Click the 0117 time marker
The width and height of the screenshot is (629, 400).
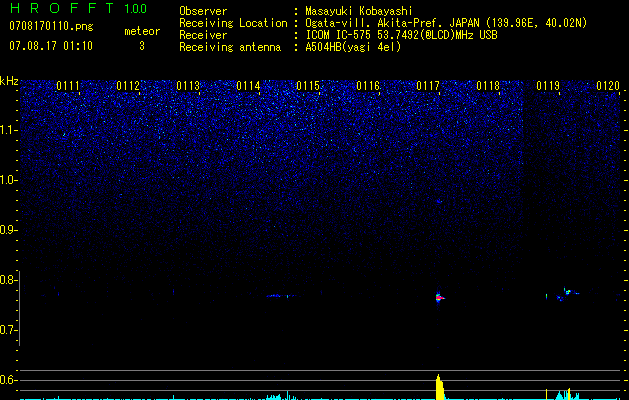point(428,86)
